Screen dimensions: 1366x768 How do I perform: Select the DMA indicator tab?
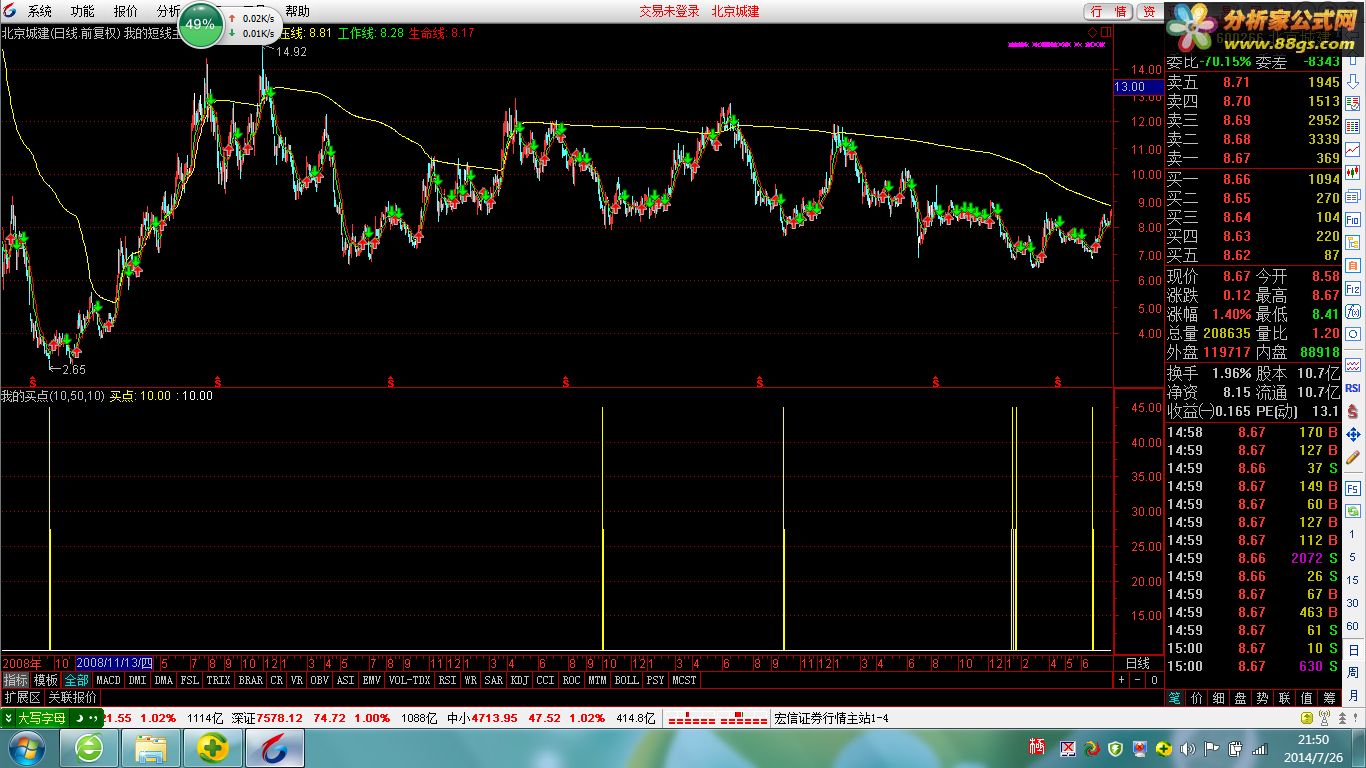pyautogui.click(x=163, y=680)
